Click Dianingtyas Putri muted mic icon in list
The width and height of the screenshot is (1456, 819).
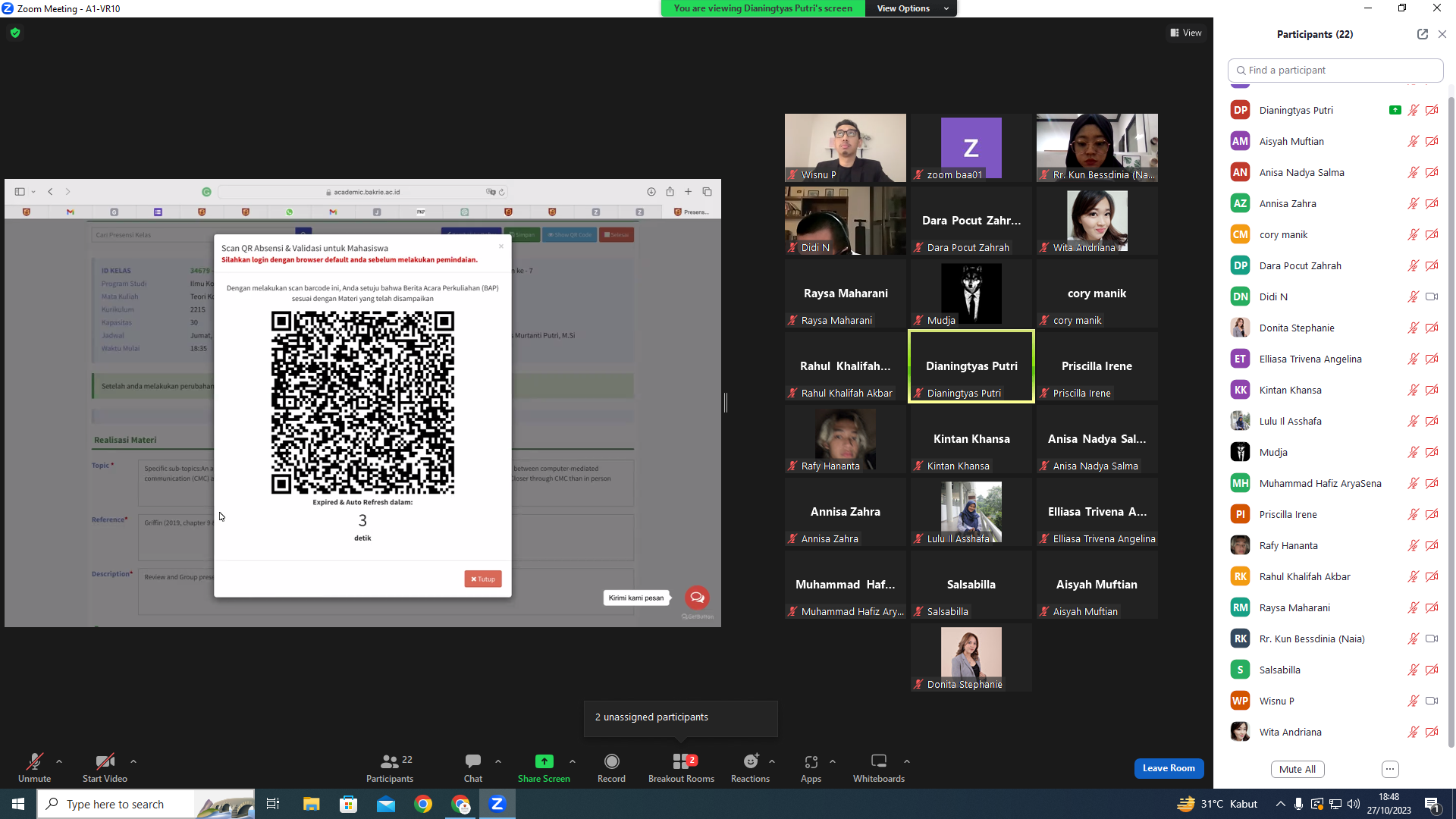[1414, 110]
